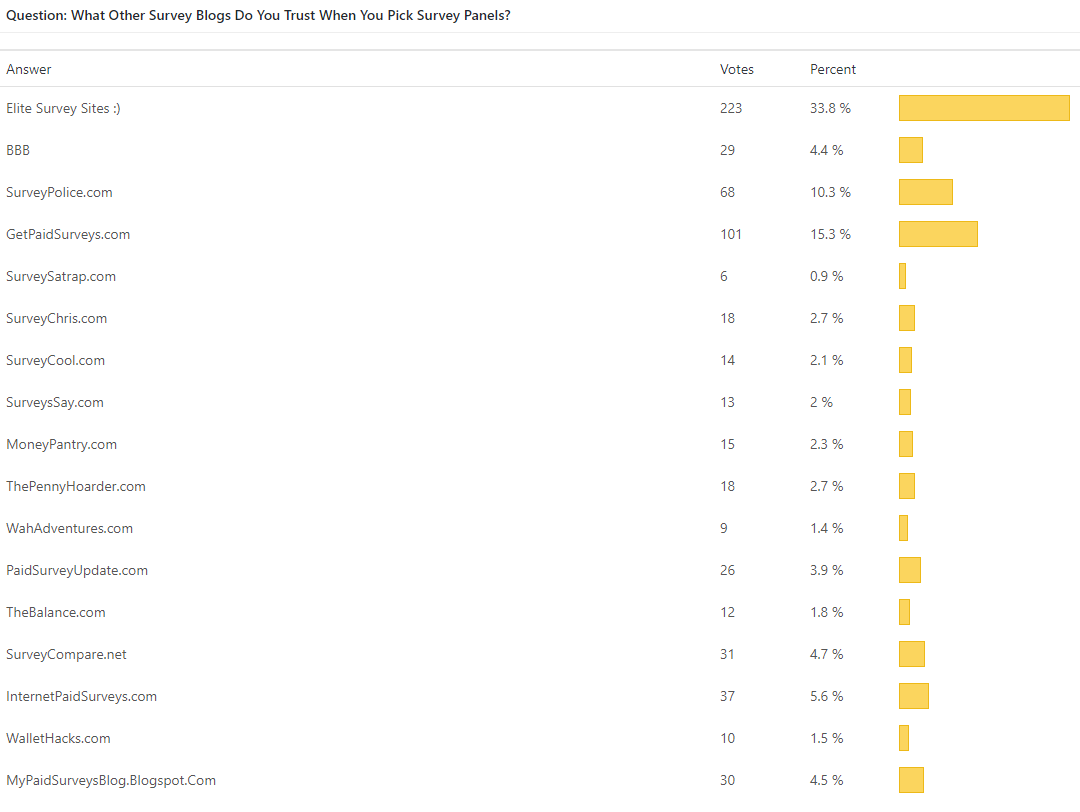The image size is (1080, 812).
Task: Click the 223 votes value
Action: click(731, 108)
